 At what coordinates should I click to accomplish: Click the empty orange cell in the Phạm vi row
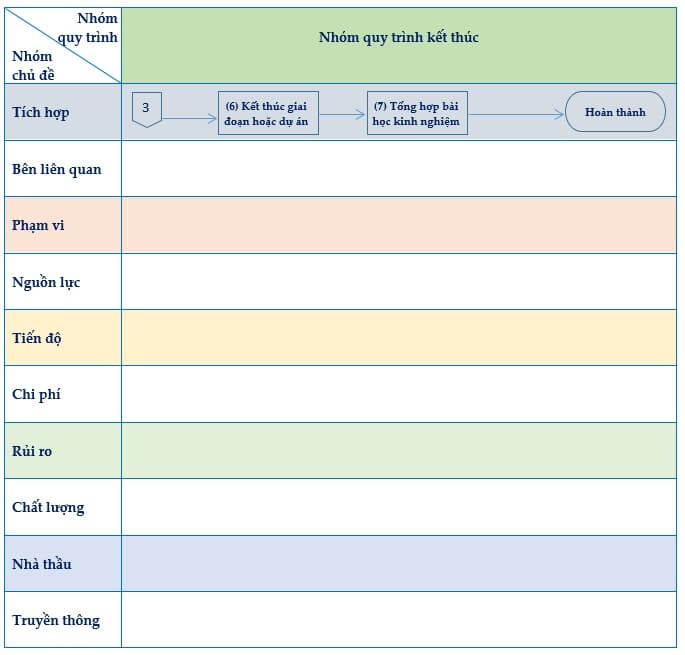pos(398,225)
